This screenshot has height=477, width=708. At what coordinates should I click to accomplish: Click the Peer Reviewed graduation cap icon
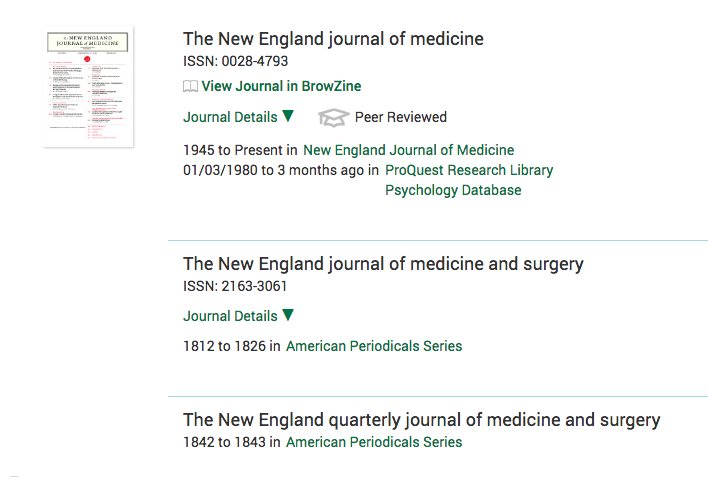[x=332, y=118]
